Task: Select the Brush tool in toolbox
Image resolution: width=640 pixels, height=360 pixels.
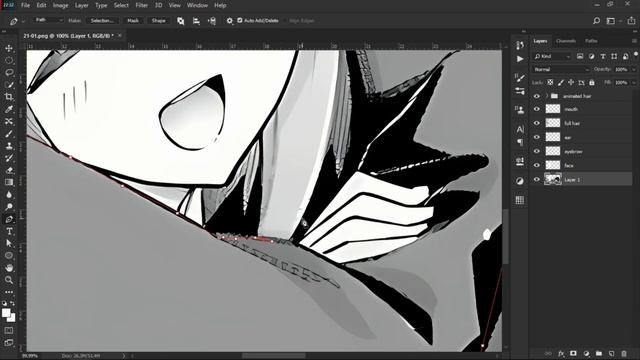Action: tap(9, 134)
